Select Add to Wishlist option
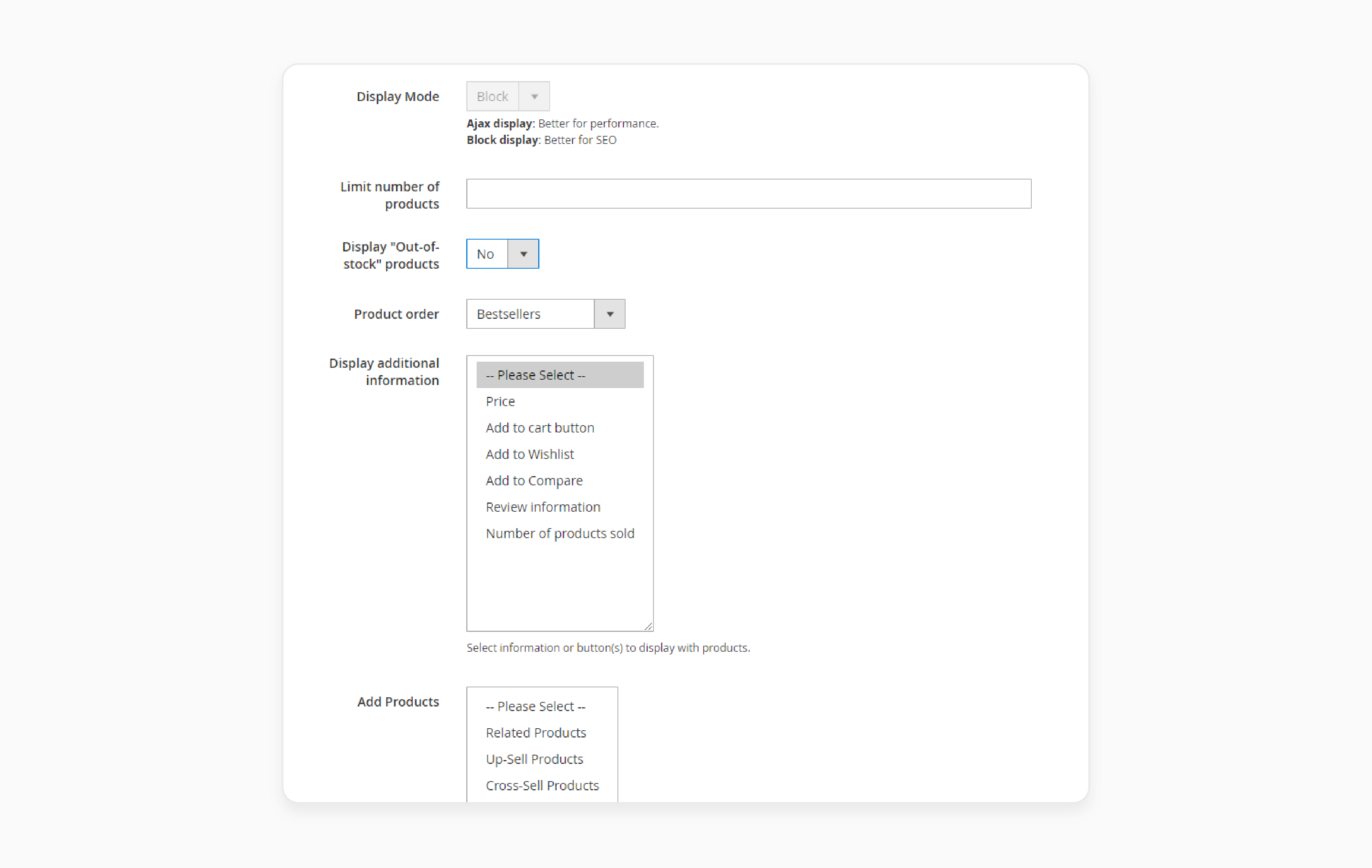This screenshot has width=1372, height=868. 560,454
